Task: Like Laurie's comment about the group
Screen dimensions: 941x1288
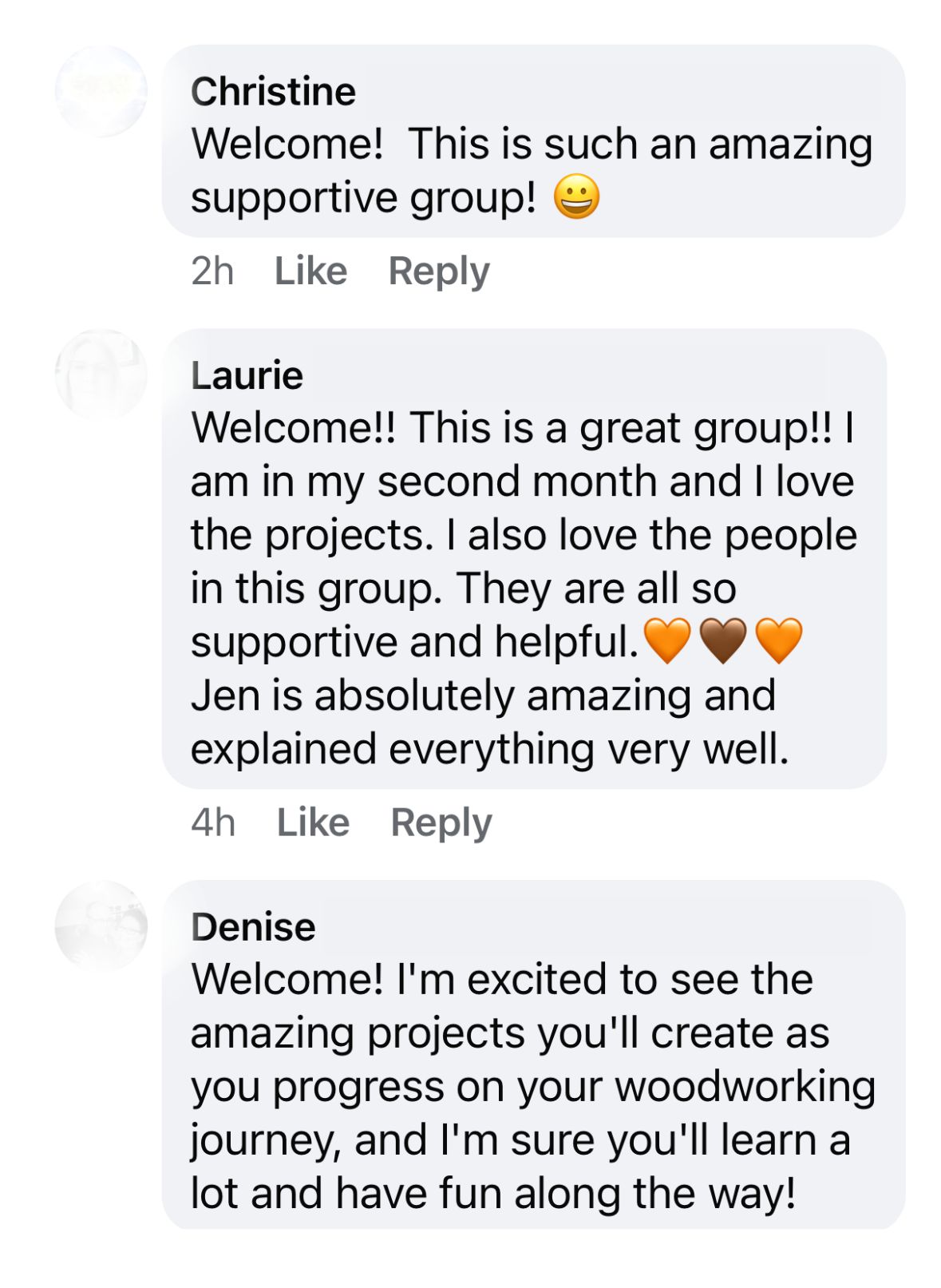Action: [313, 822]
